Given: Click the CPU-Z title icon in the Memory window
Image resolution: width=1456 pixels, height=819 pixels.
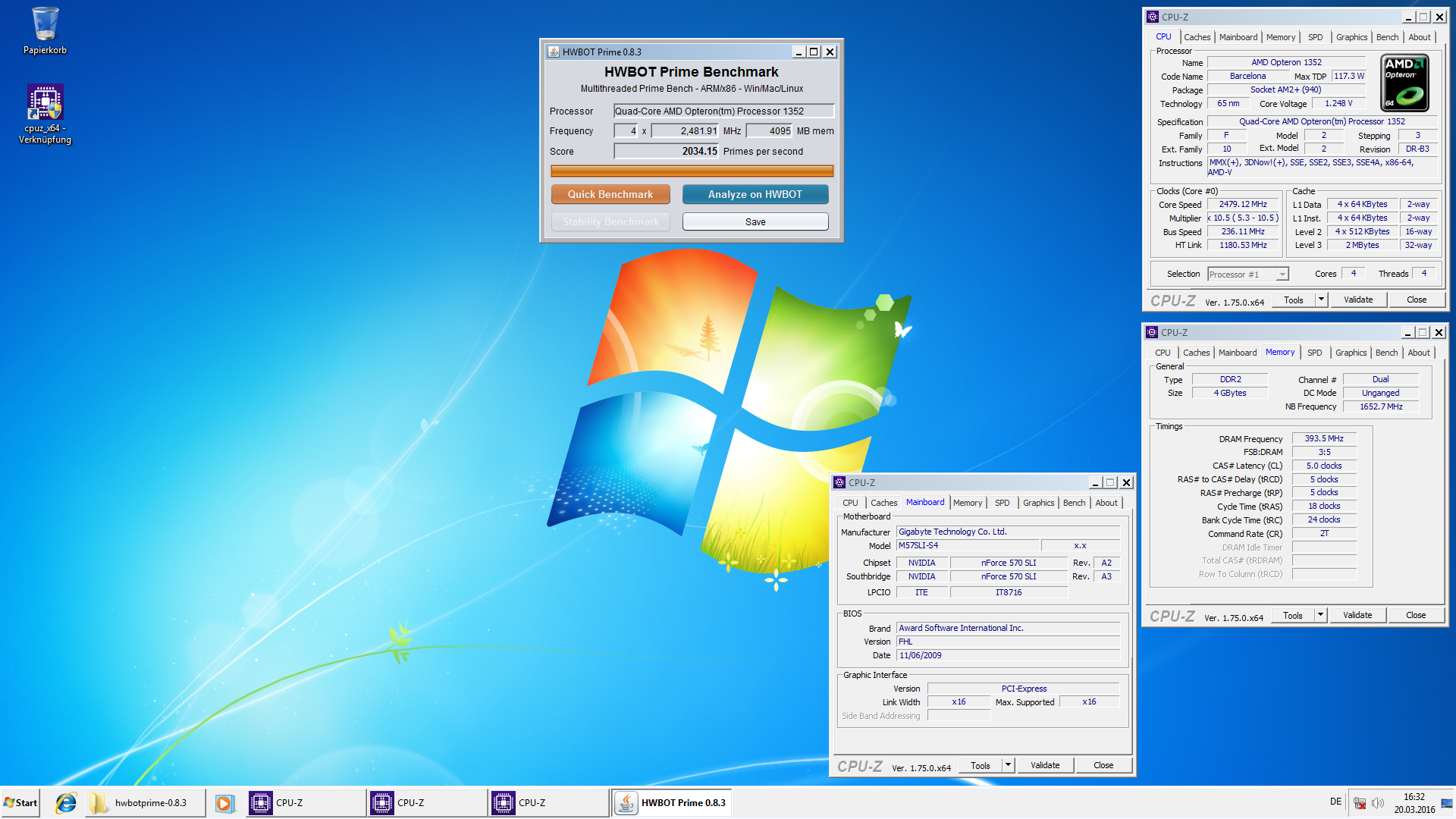Looking at the screenshot, I should [1152, 332].
